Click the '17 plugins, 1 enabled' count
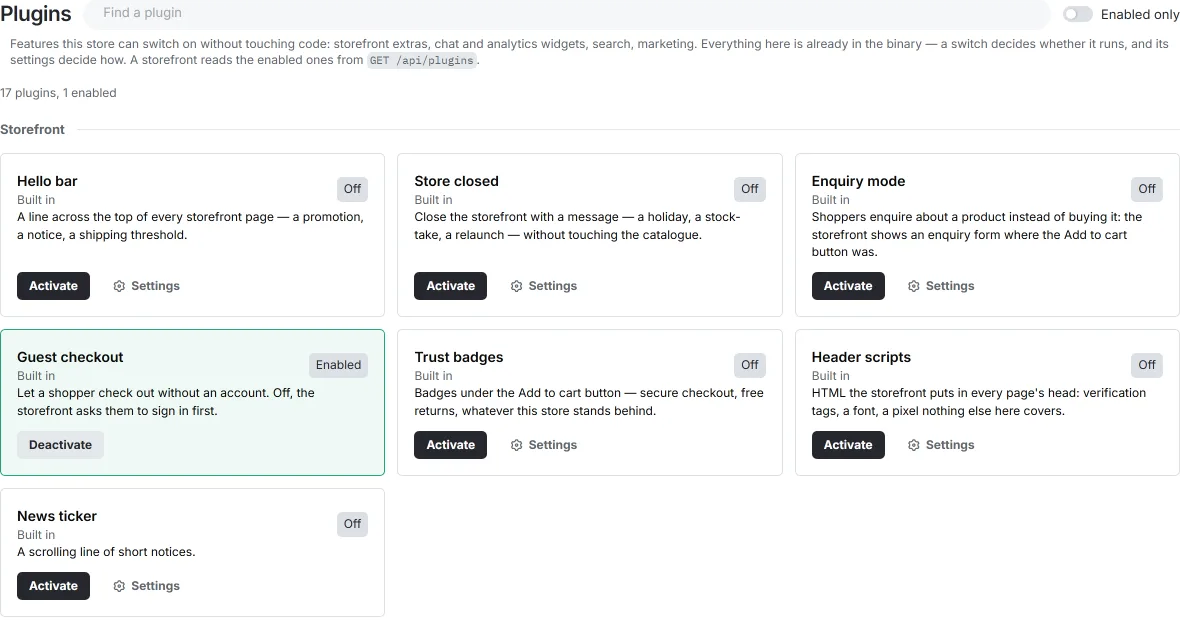 tap(58, 93)
